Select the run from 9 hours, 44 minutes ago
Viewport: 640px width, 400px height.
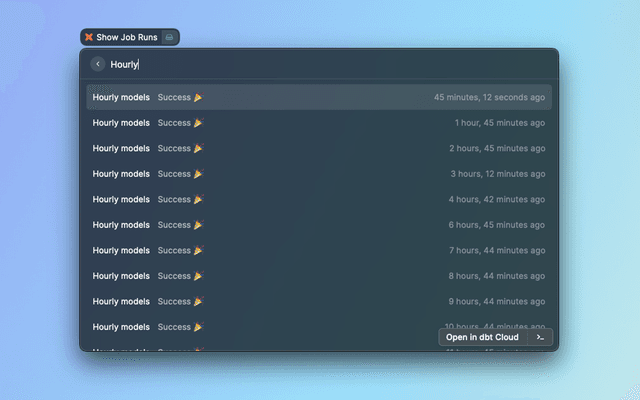tap(319, 301)
